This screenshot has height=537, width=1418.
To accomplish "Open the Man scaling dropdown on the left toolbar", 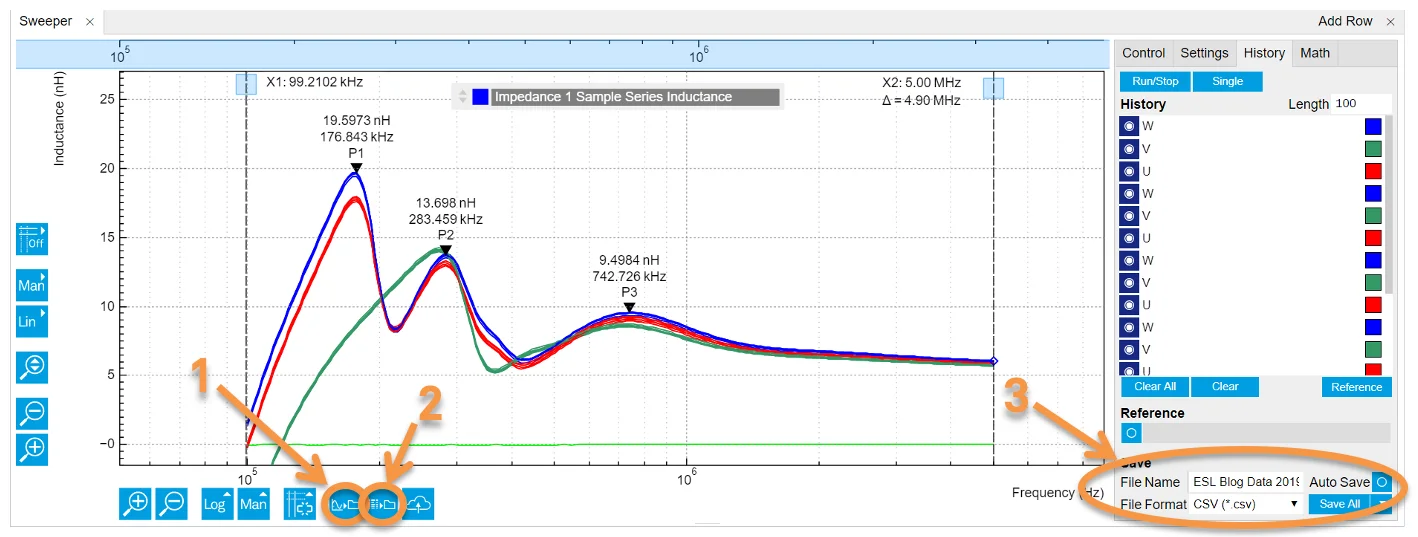I will [32, 285].
